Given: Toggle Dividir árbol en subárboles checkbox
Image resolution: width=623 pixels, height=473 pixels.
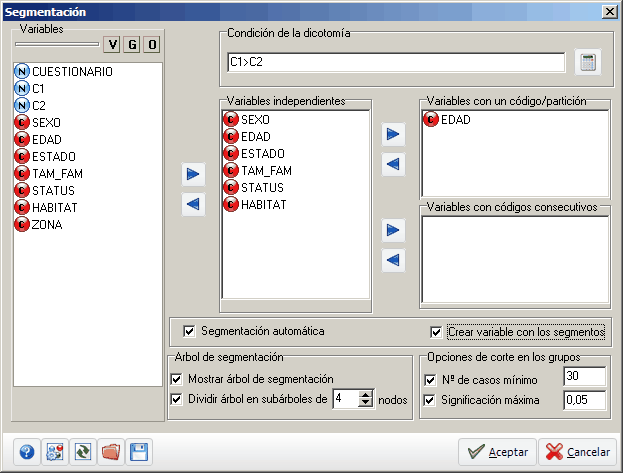Looking at the screenshot, I should click(x=176, y=399).
